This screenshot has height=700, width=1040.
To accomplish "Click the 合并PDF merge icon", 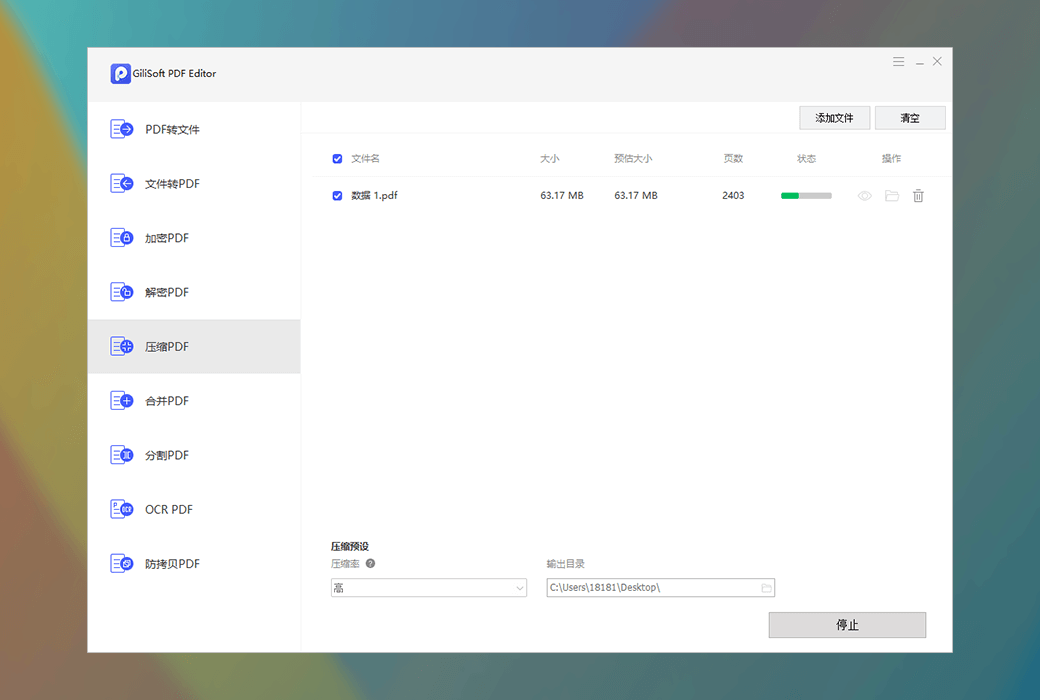I will pyautogui.click(x=121, y=401).
